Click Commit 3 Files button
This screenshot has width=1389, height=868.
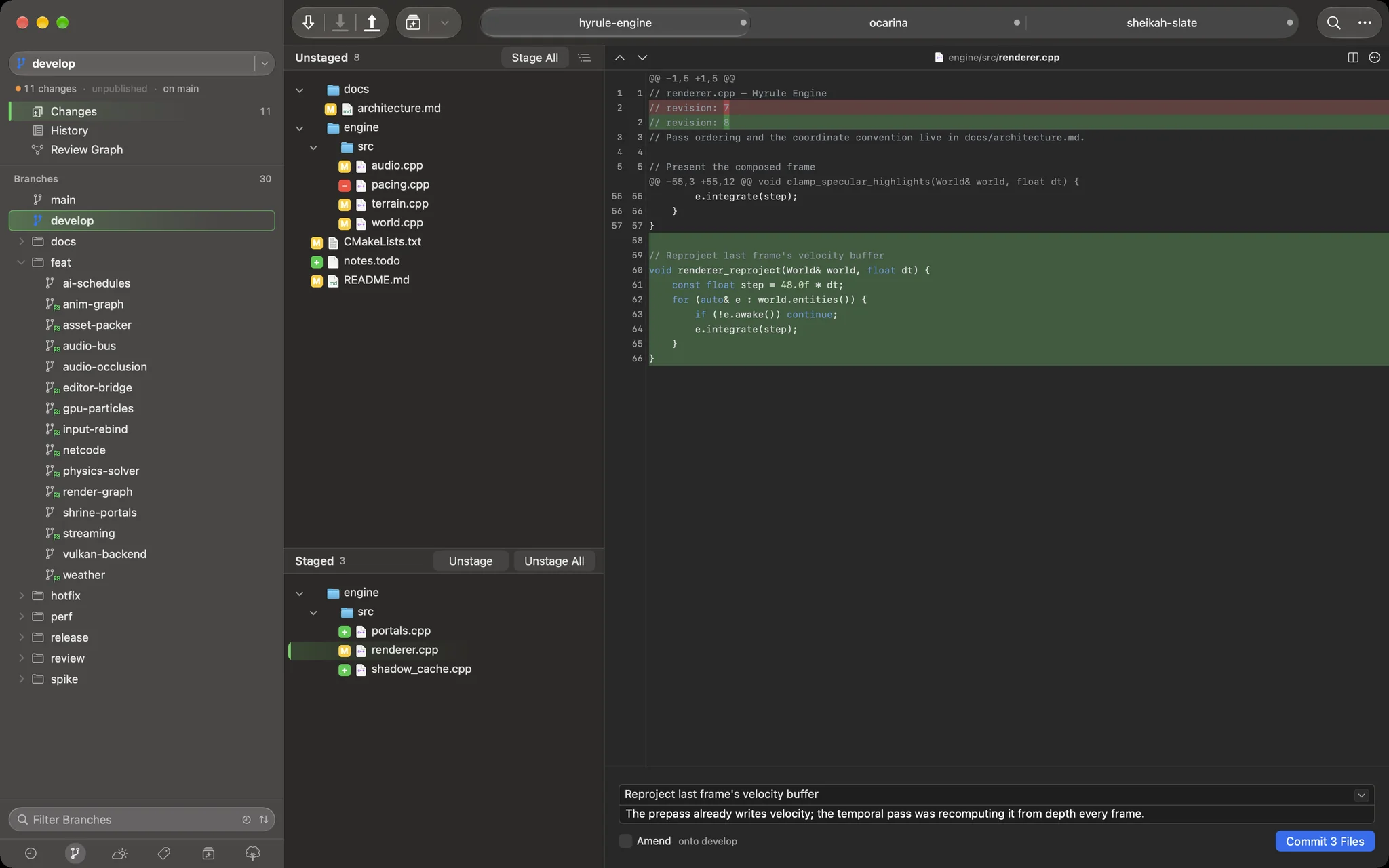click(x=1325, y=841)
